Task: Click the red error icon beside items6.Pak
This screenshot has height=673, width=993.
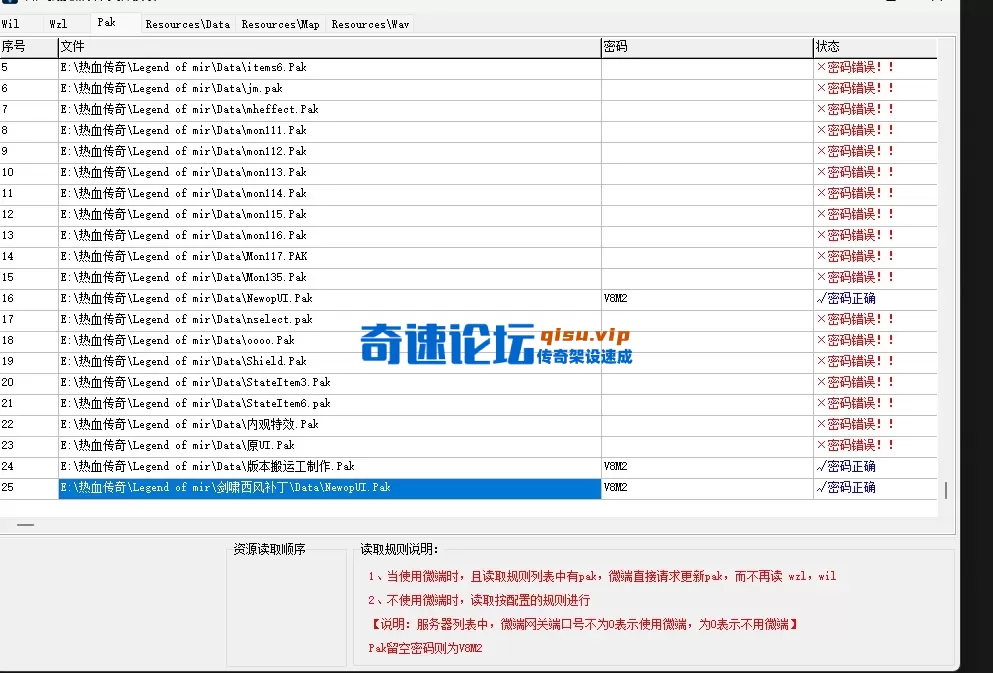Action: pos(820,67)
